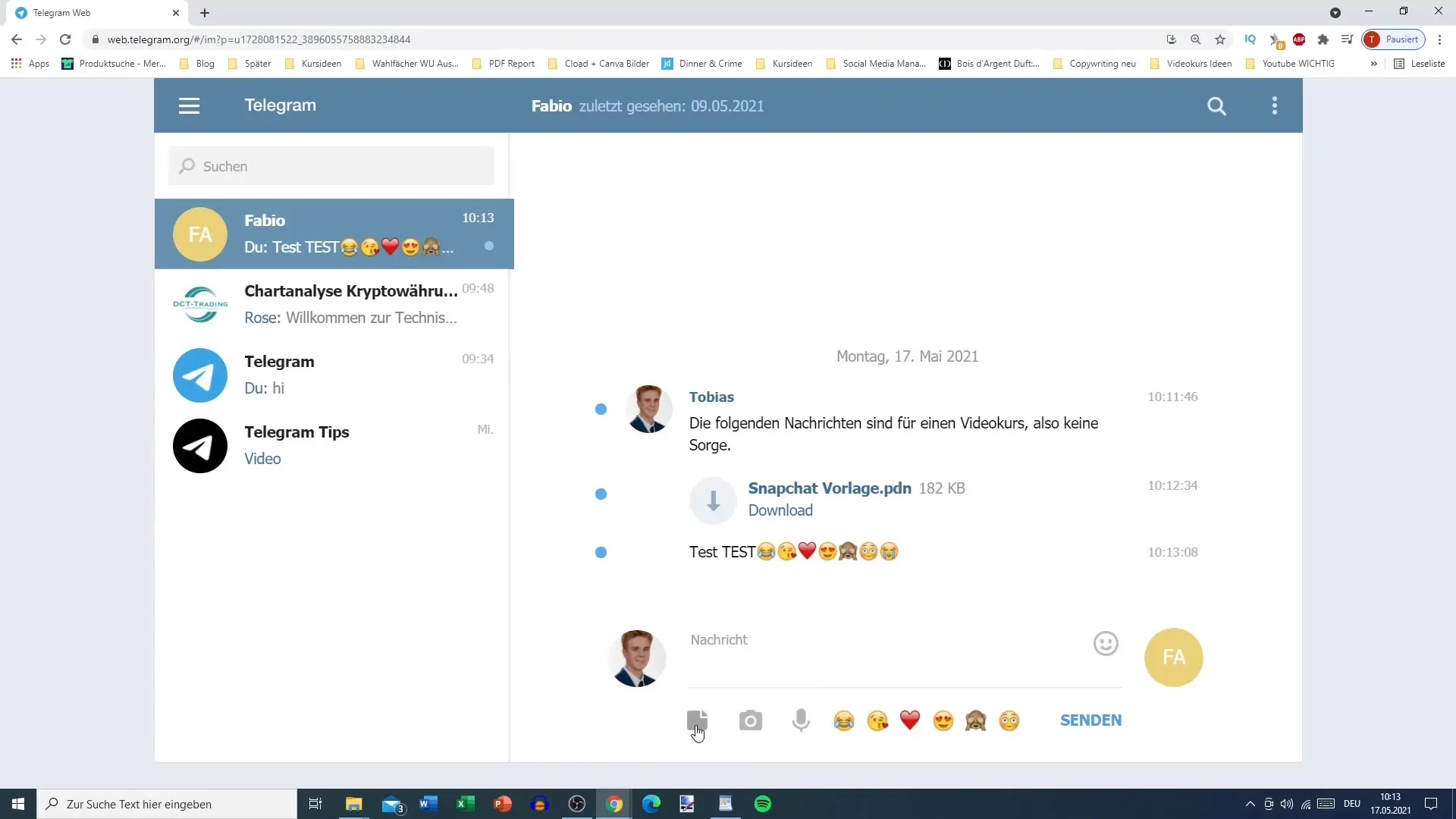Screen dimensions: 1456x819
Task: Open Chrome extensions puzzle icon
Action: tap(1323, 39)
